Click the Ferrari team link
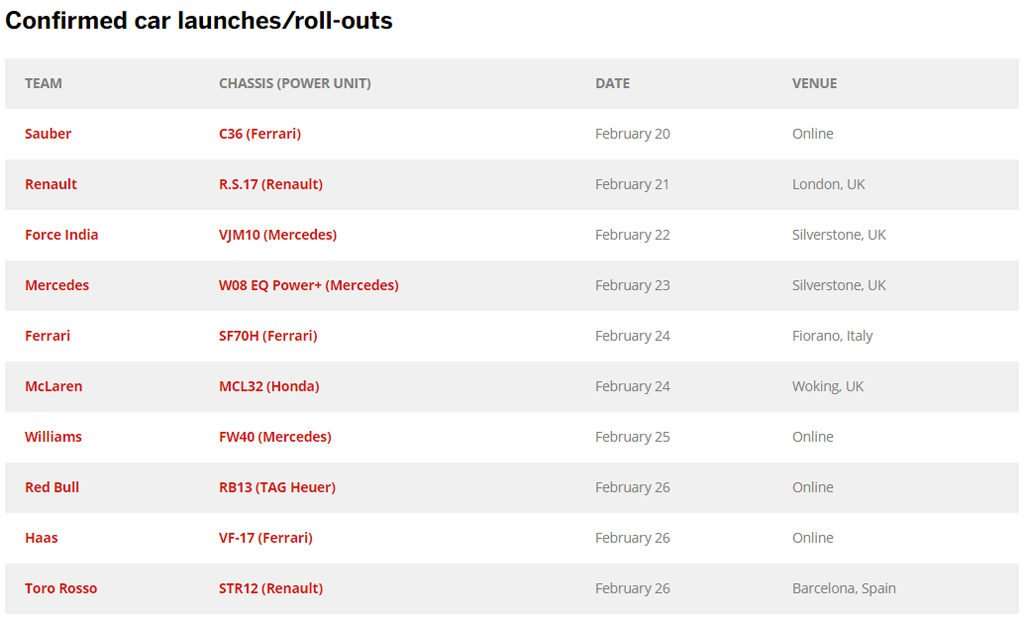This screenshot has height=621, width=1024. [47, 336]
